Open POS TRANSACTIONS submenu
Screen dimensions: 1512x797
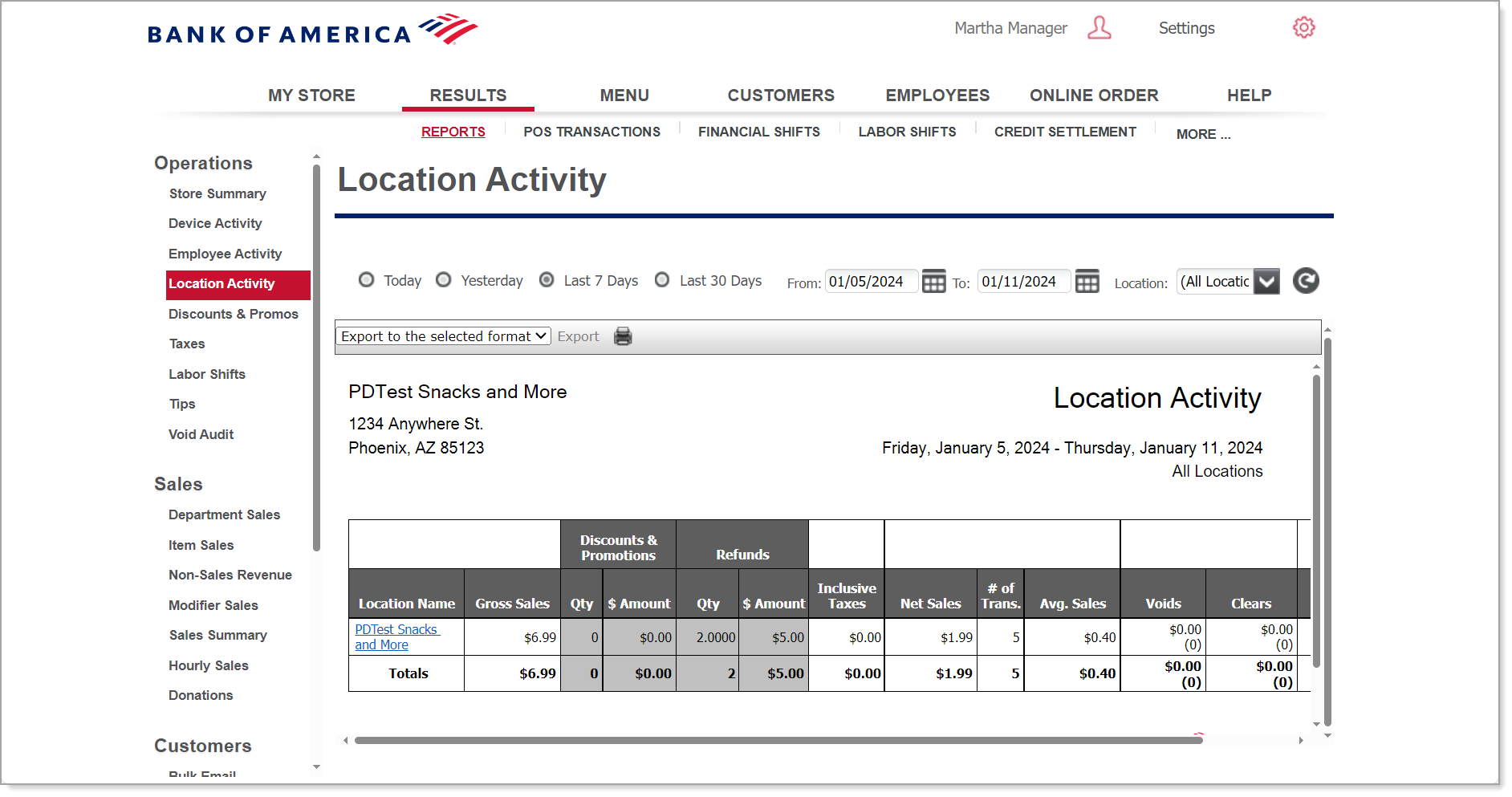[591, 132]
